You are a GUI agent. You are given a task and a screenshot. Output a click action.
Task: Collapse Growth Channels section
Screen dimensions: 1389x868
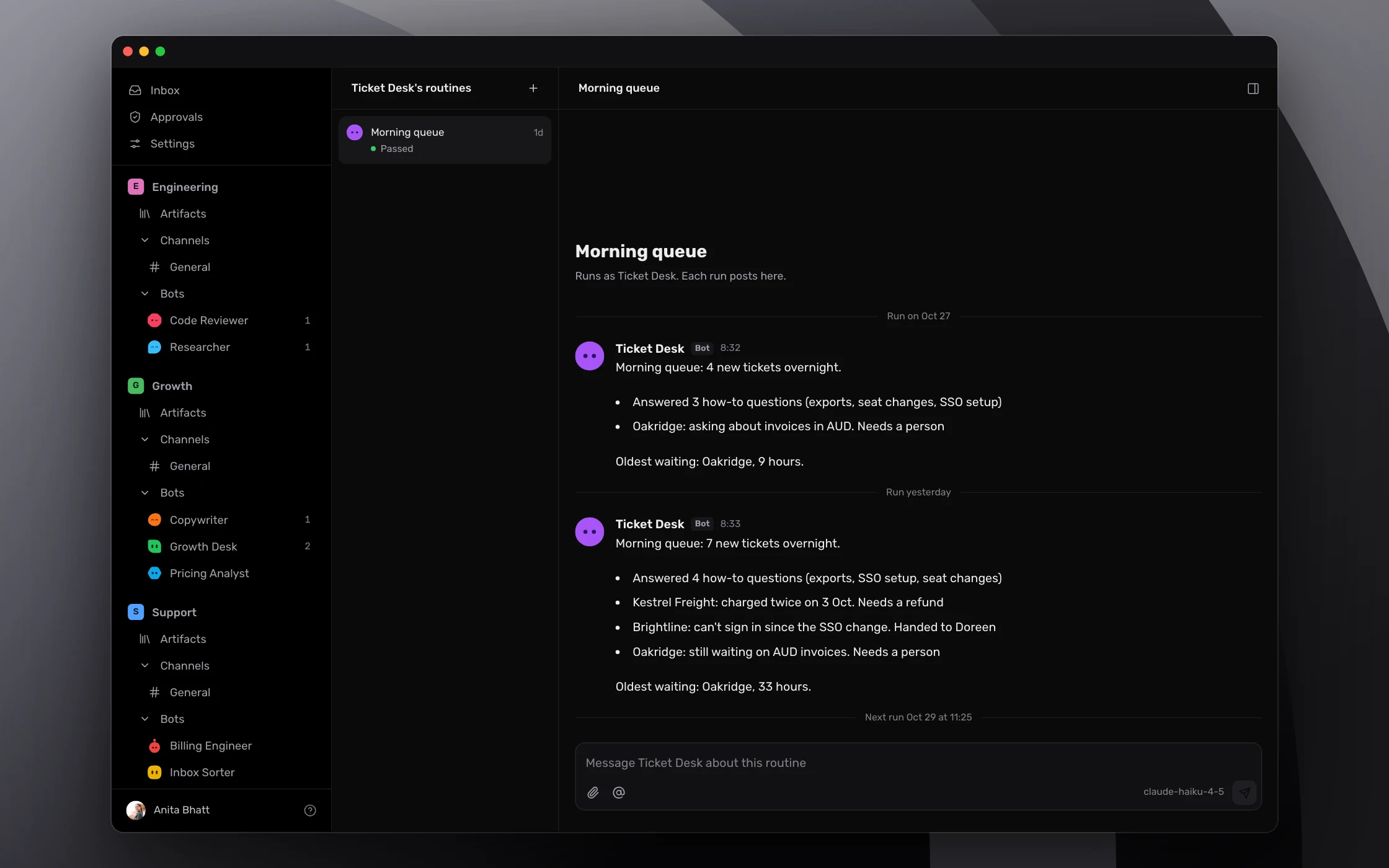144,439
